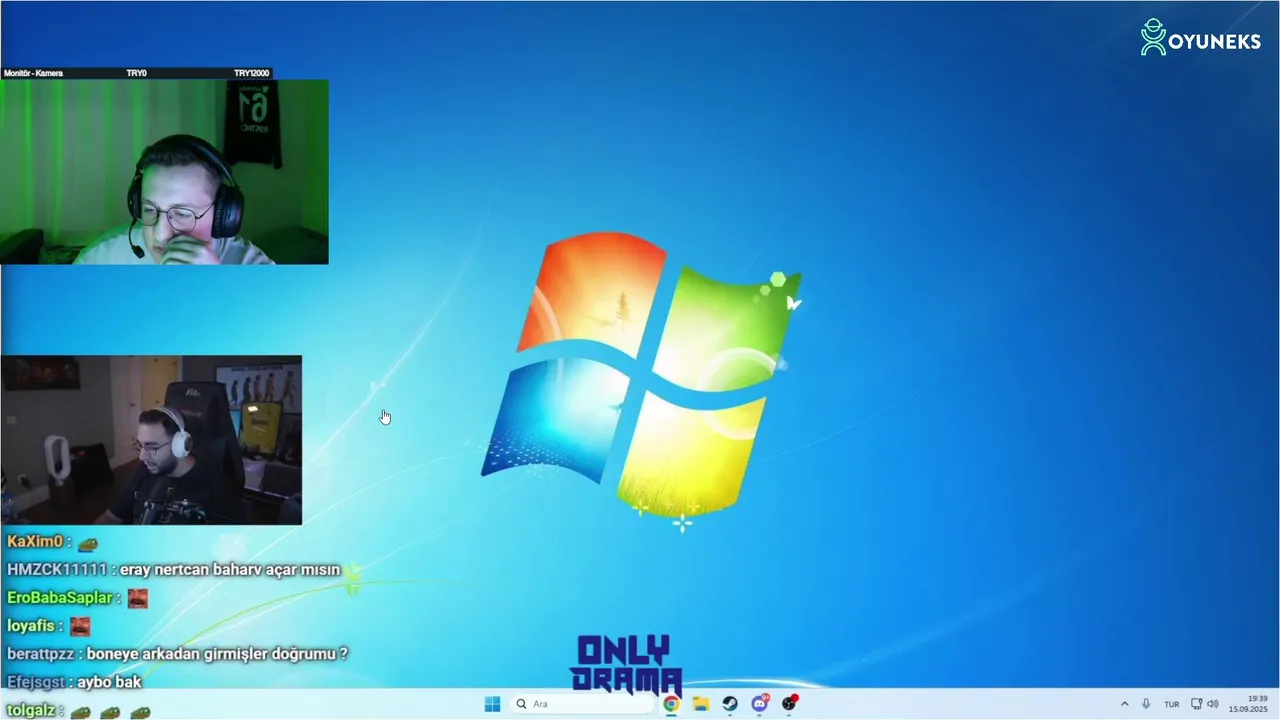Click the Ara search box on taskbar

tap(583, 704)
